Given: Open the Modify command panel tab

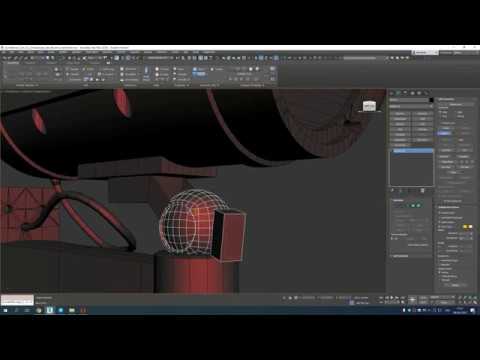Looking at the screenshot, I should coord(399,93).
